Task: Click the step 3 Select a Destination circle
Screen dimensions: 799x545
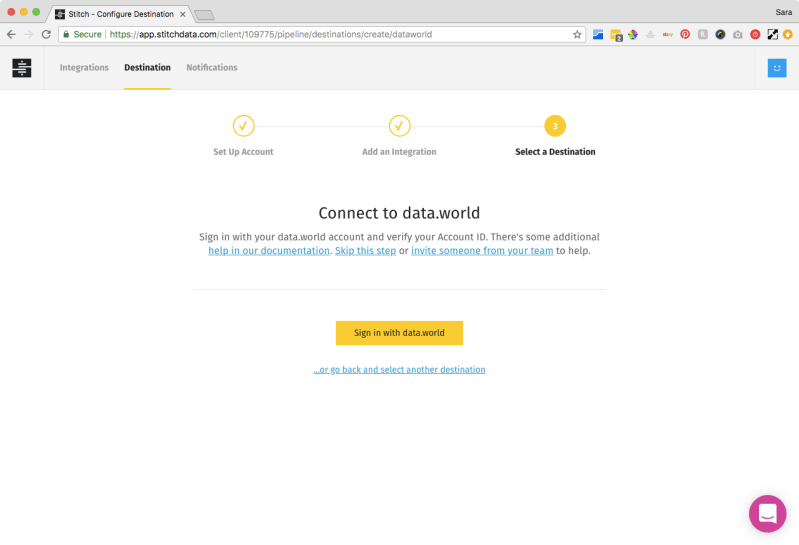Action: click(555, 126)
